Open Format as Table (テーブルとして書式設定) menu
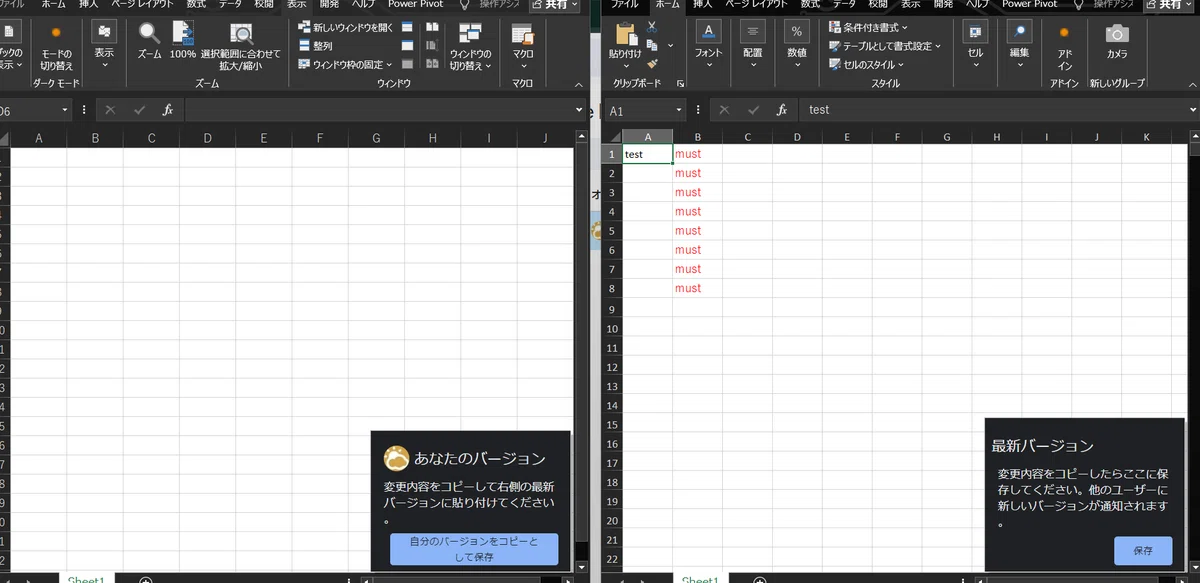The height and width of the screenshot is (583, 1200). [884, 46]
